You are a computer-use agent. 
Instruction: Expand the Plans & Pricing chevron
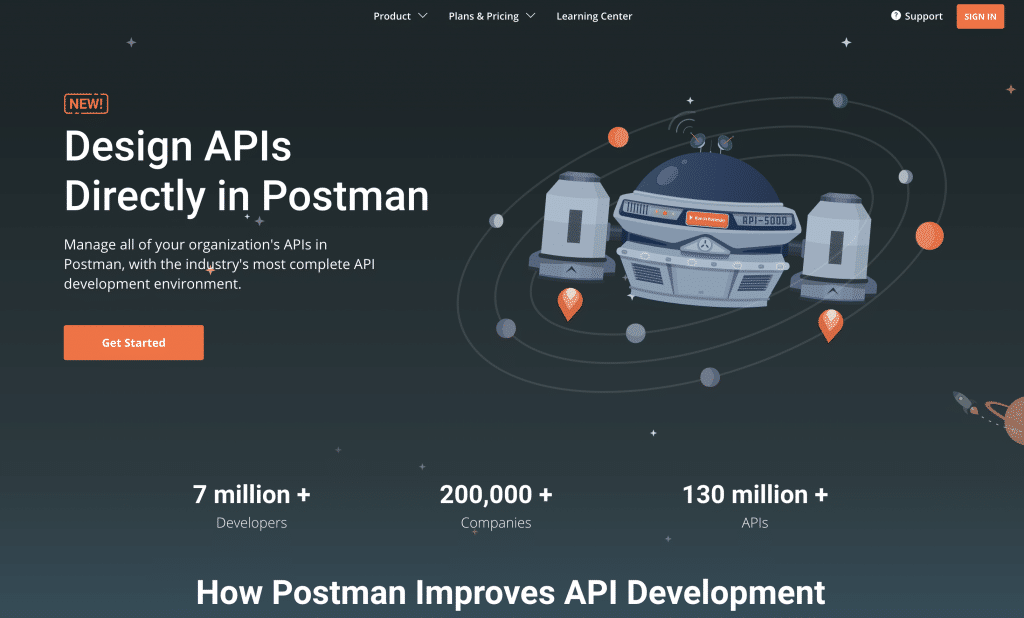tap(530, 16)
